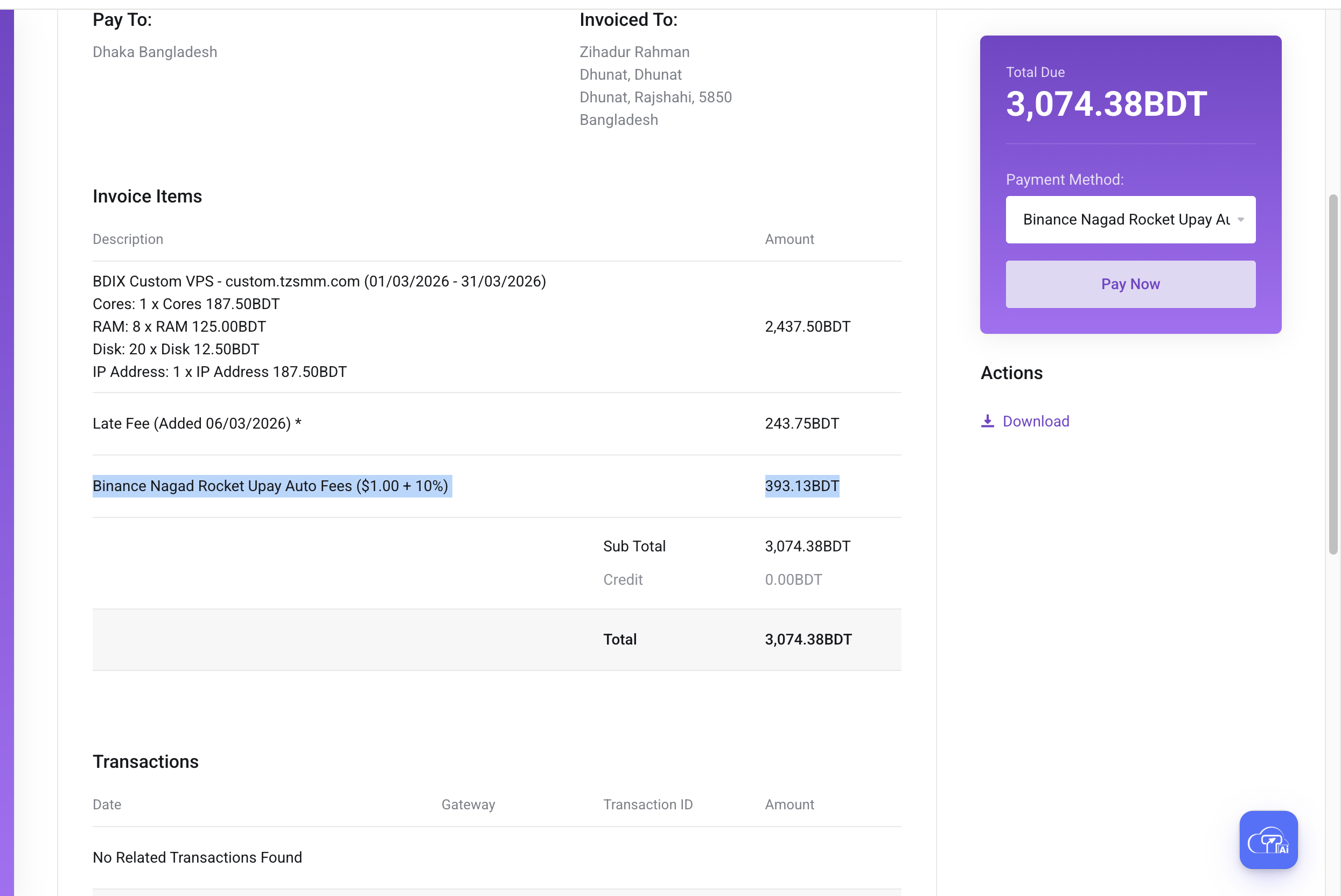
Task: Click the Credit value 0.00BDT
Action: (793, 579)
